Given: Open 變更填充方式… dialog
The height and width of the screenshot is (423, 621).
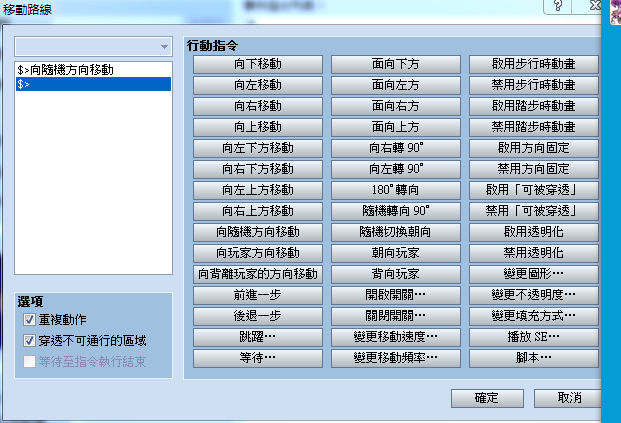Looking at the screenshot, I should pyautogui.click(x=533, y=316).
